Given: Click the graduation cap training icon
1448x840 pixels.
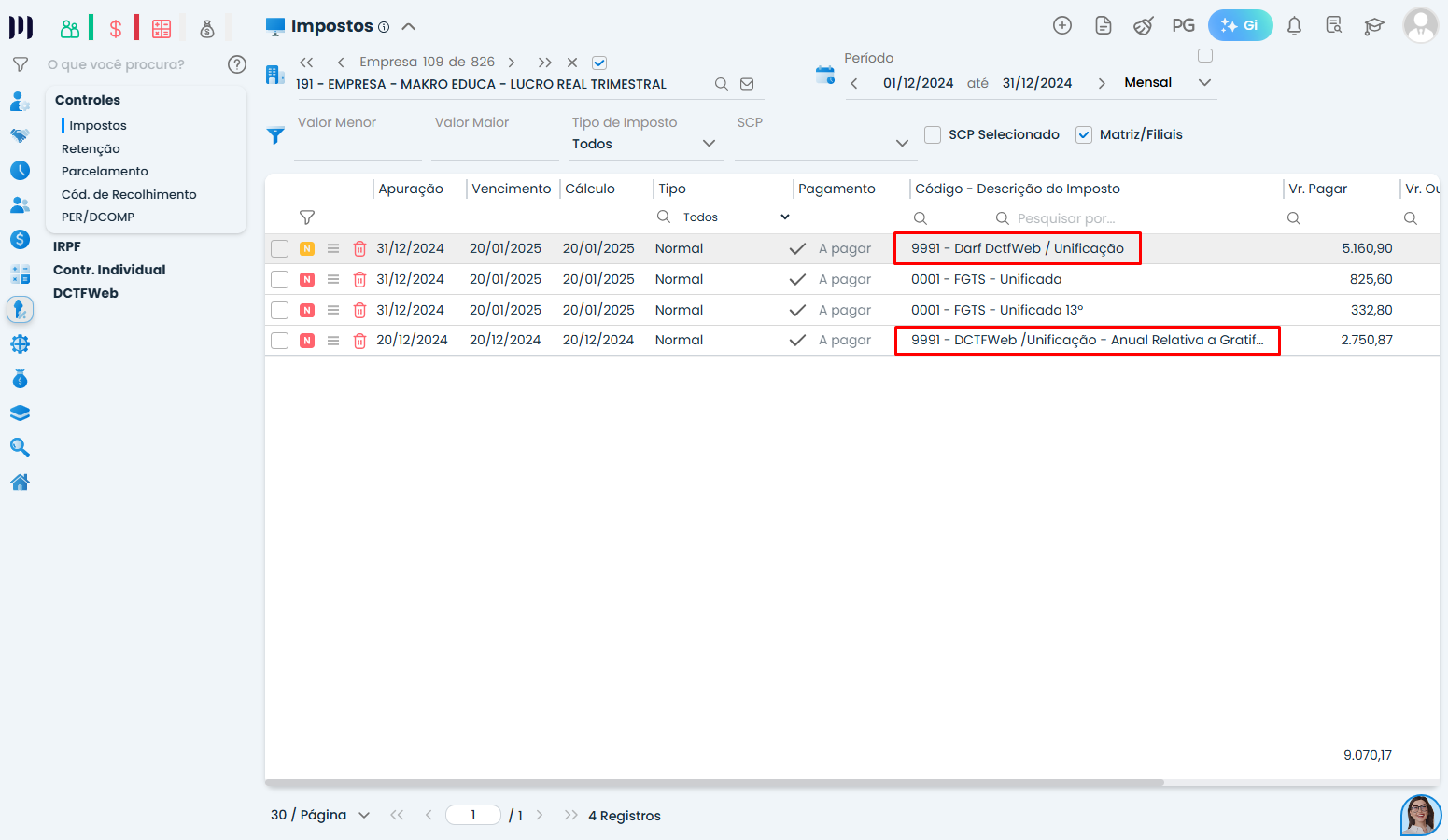Looking at the screenshot, I should 1373,26.
